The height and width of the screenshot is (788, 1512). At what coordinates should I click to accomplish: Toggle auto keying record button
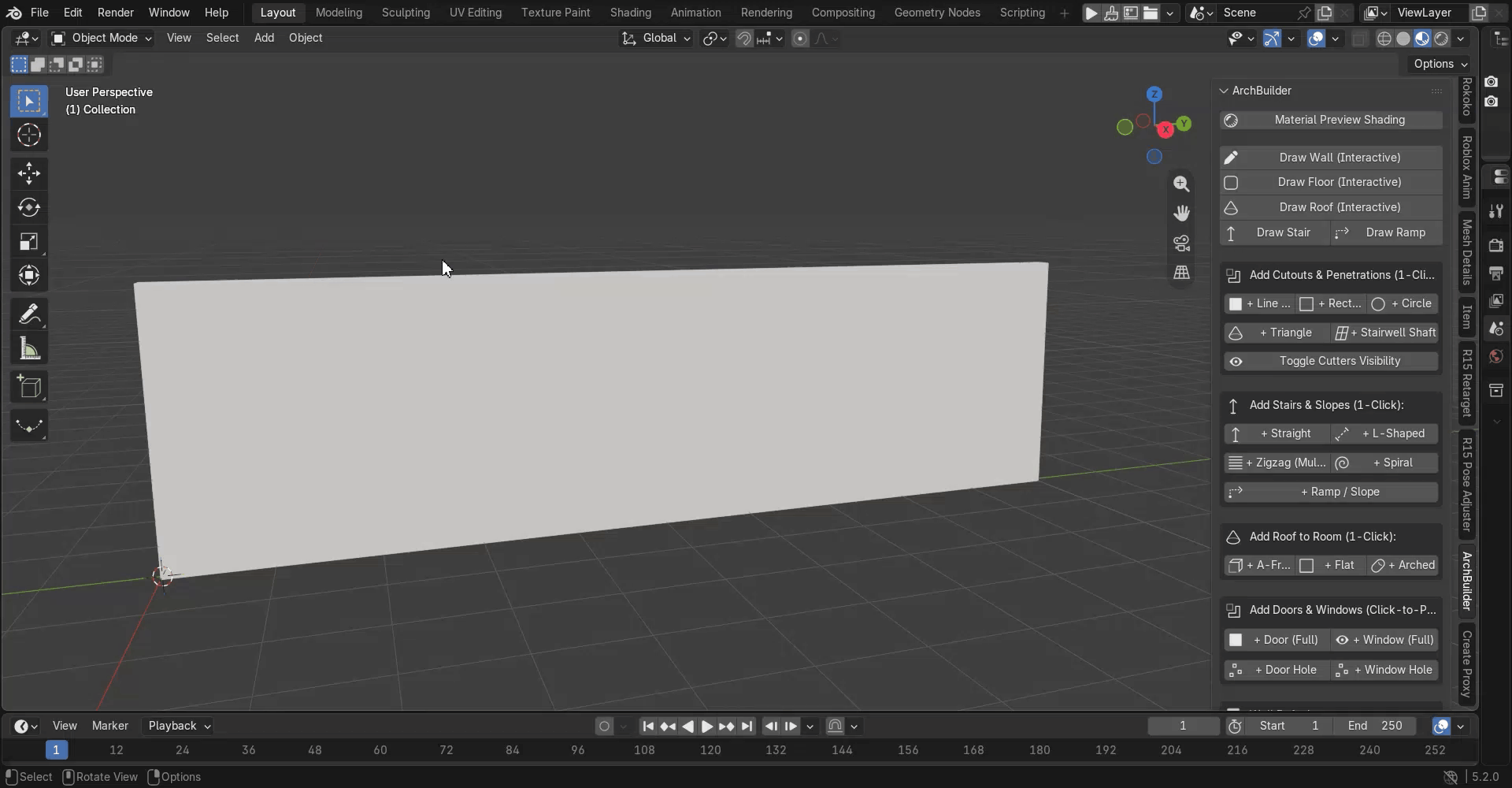(604, 727)
